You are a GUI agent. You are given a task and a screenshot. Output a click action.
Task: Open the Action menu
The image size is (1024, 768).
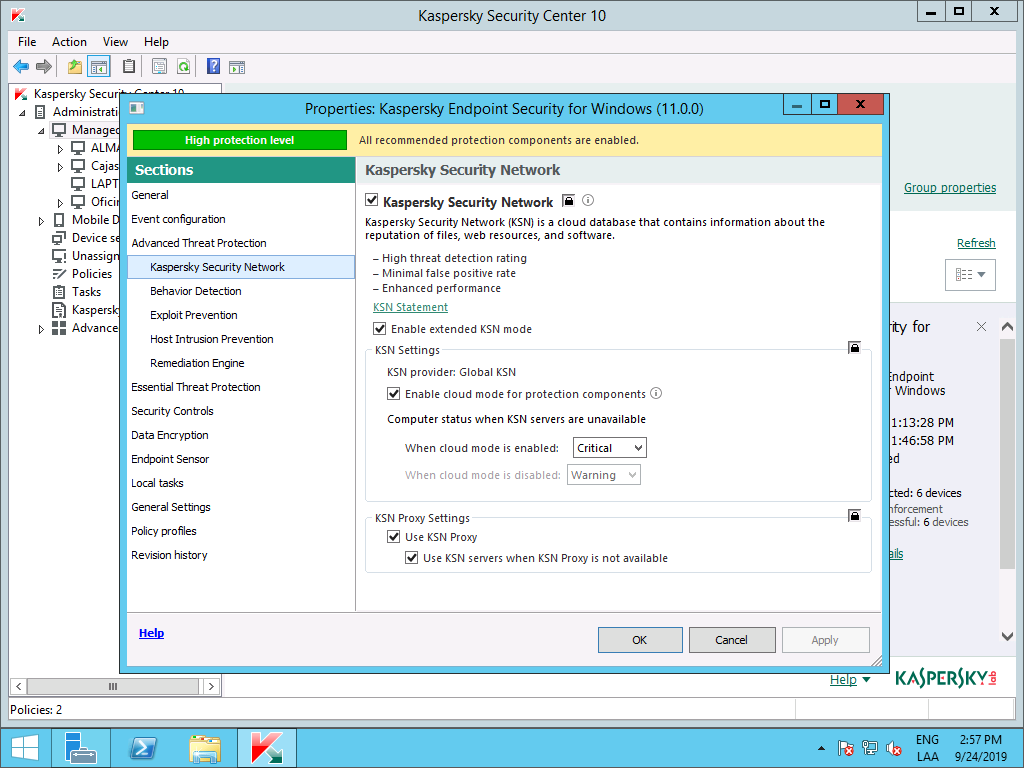[69, 42]
